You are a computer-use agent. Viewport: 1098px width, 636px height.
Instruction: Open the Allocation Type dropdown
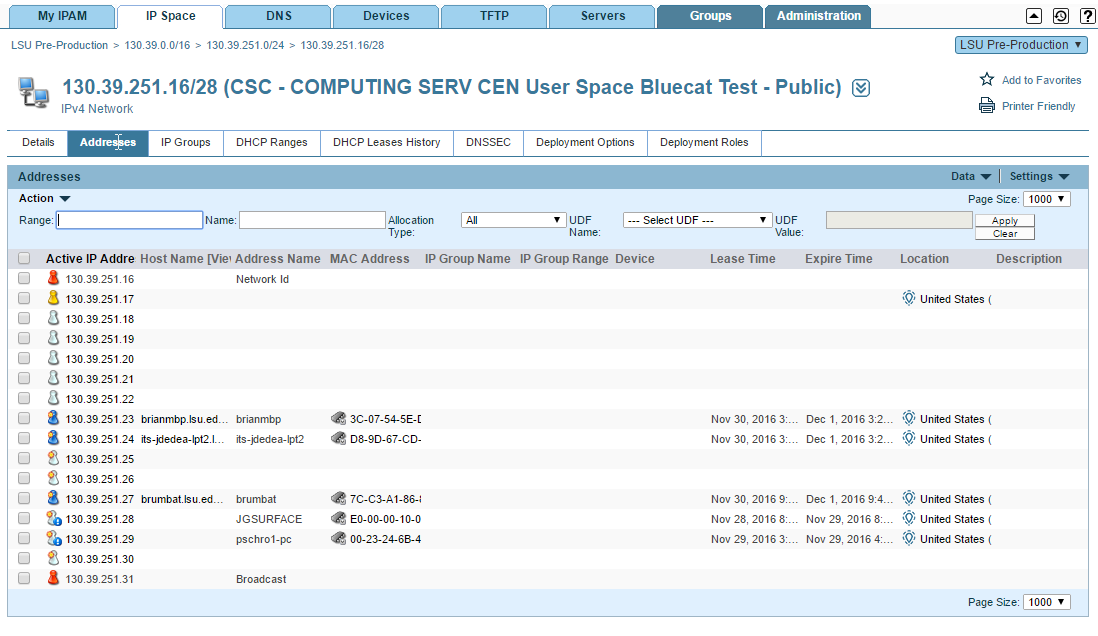(514, 220)
